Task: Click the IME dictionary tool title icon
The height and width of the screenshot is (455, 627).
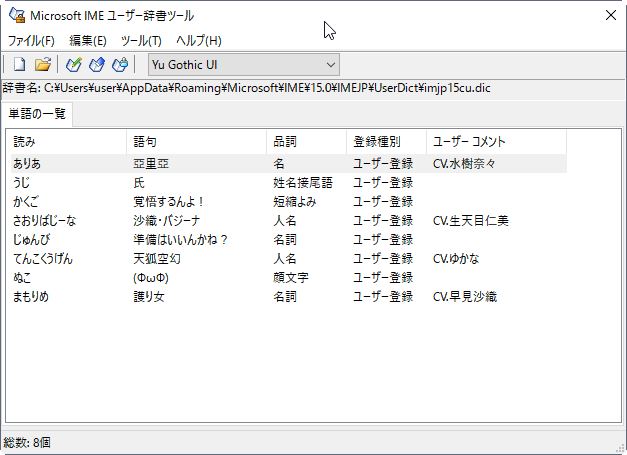Action: pyautogui.click(x=17, y=16)
